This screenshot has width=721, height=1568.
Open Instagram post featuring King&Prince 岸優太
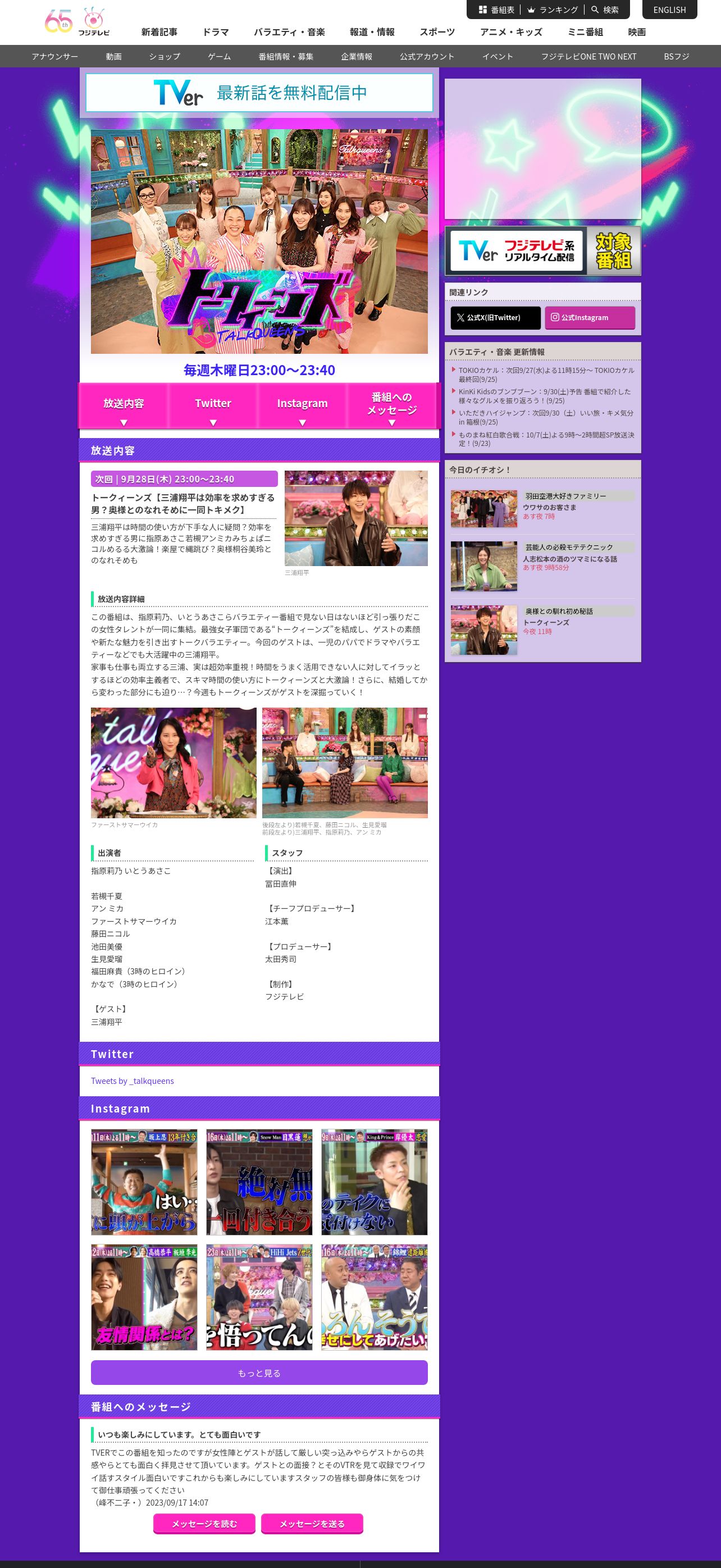coord(374,1182)
